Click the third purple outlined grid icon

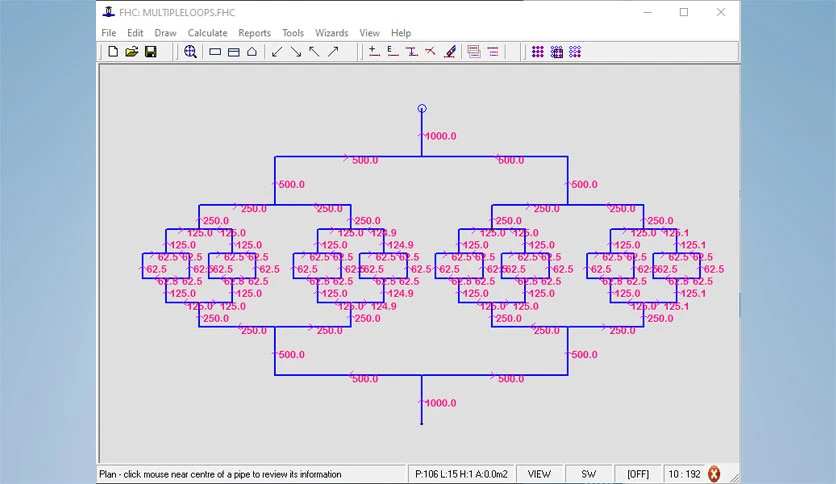click(x=575, y=52)
